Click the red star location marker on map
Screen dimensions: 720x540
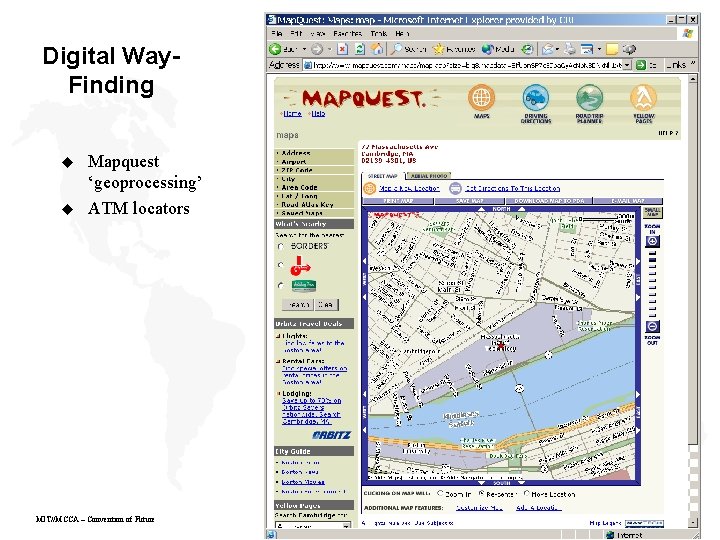point(501,345)
